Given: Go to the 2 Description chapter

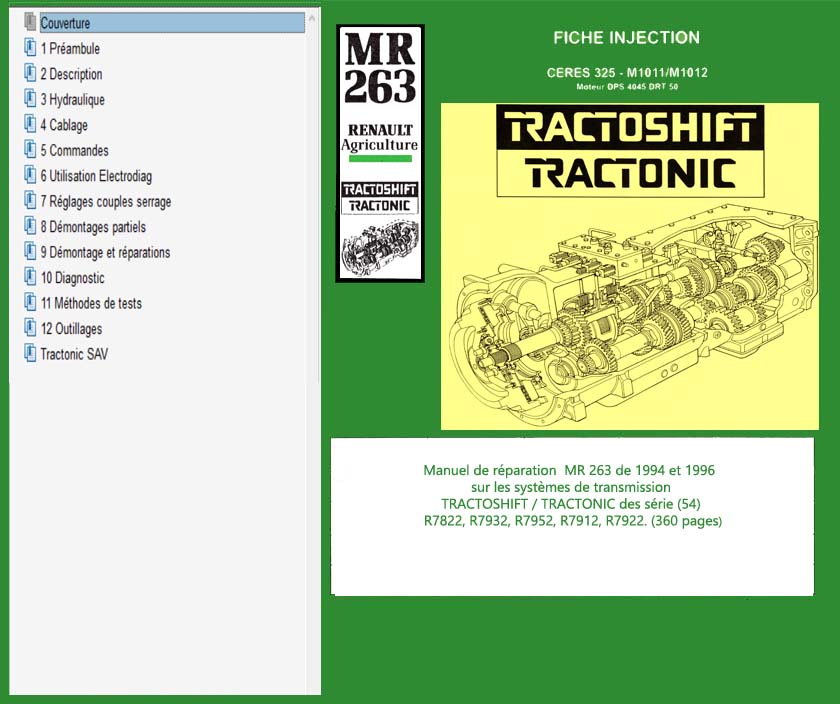Looking at the screenshot, I should pos(71,74).
